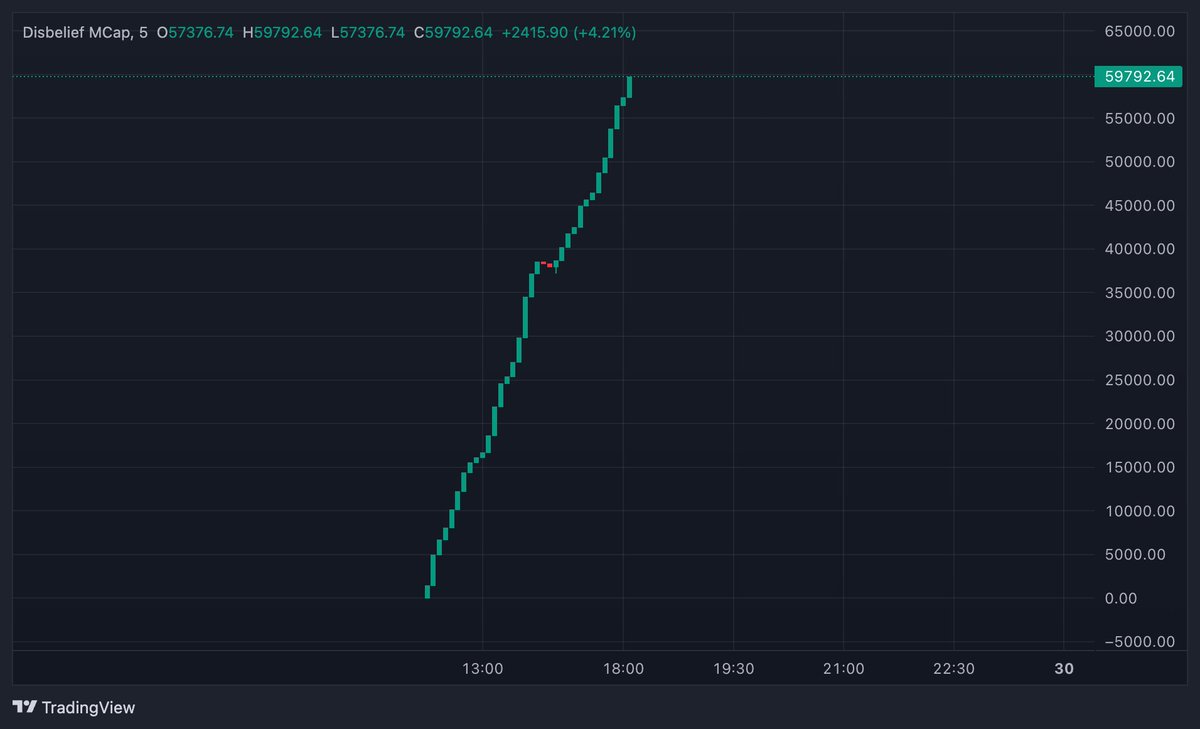
Task: Click the topmost green candle at 59792
Action: pyautogui.click(x=629, y=86)
